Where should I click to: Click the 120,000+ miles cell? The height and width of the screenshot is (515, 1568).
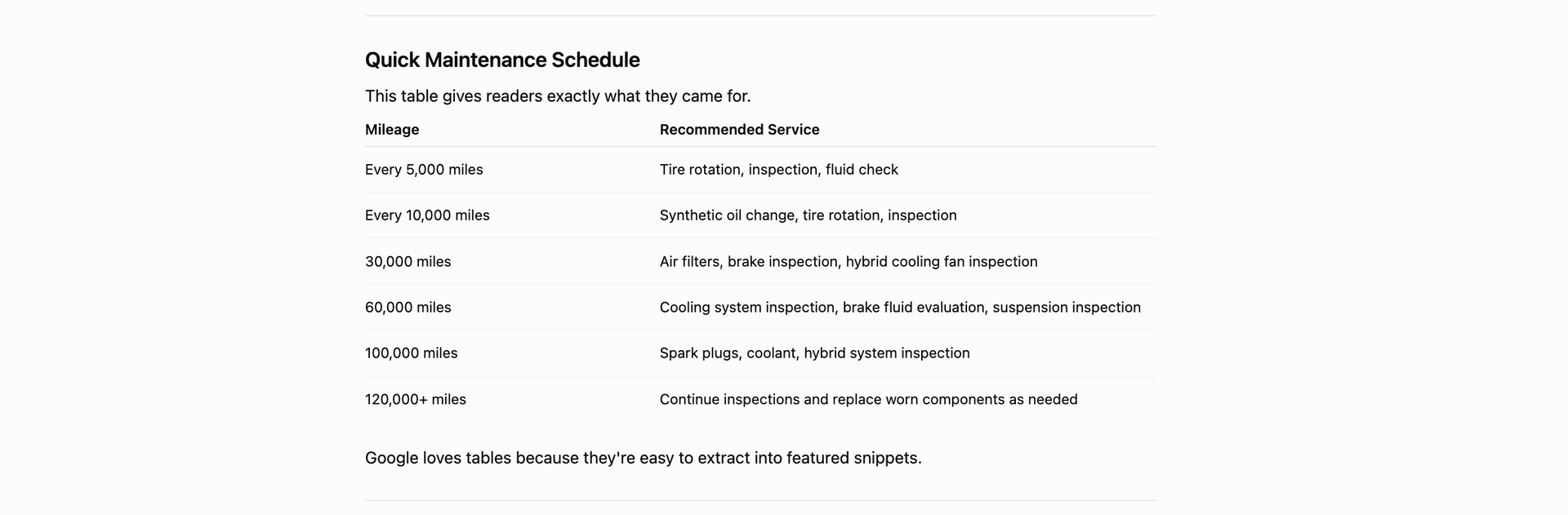[415, 400]
